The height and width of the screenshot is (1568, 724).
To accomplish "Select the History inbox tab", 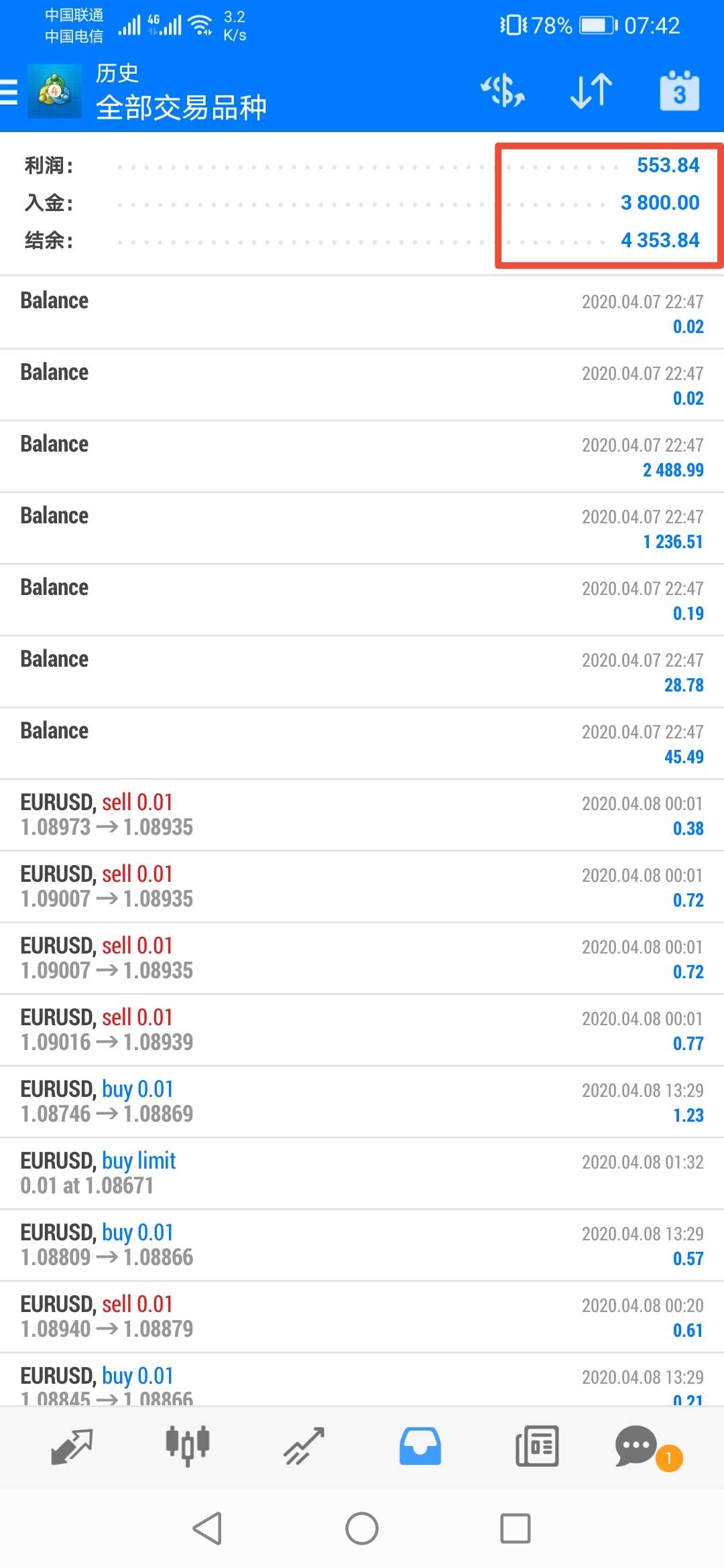I will [420, 1446].
